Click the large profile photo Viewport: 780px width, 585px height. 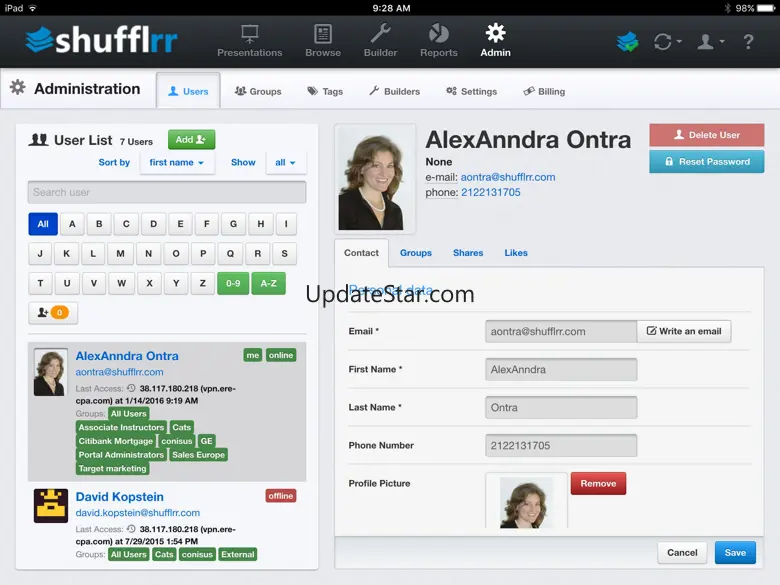[x=375, y=179]
